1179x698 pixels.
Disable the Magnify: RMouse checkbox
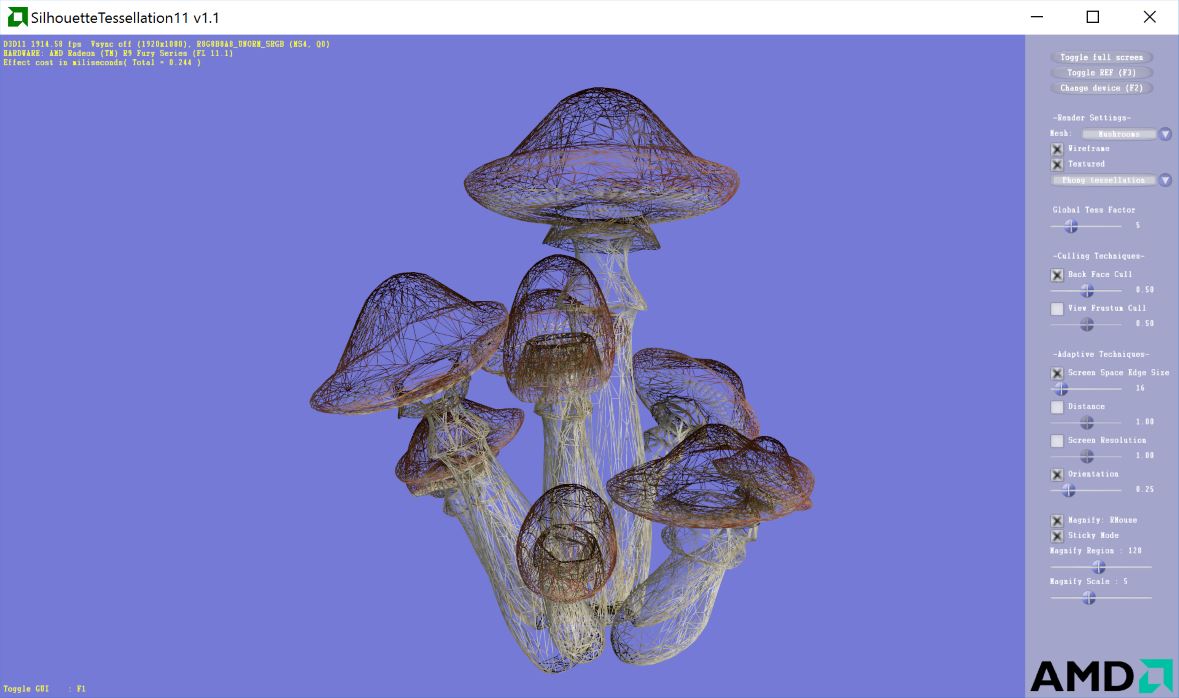[1057, 521]
